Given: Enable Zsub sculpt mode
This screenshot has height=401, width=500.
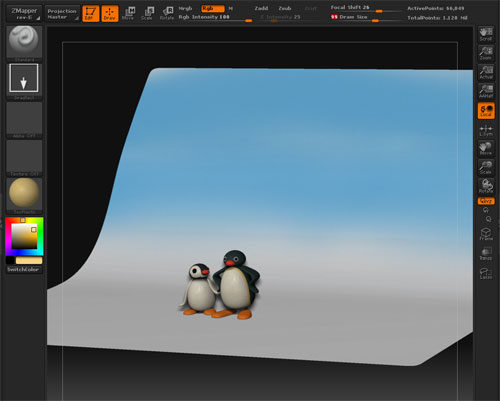Looking at the screenshot, I should pos(285,8).
